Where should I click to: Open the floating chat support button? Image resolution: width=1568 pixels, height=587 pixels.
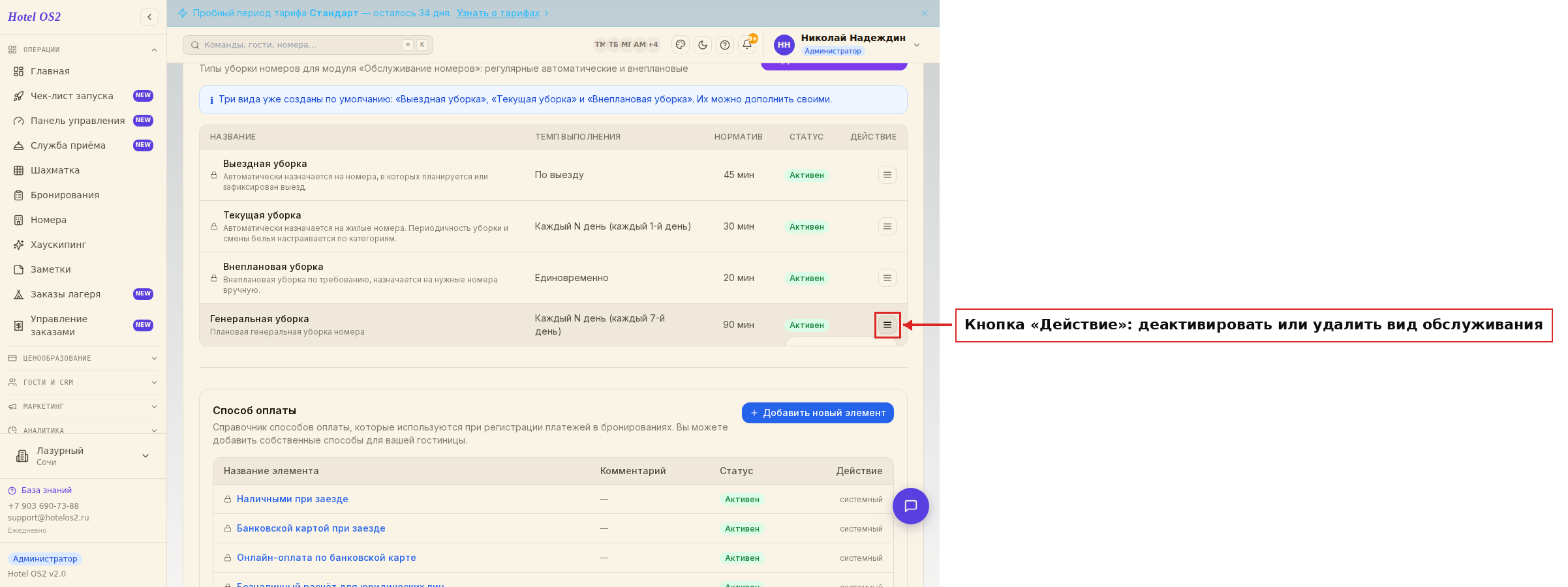(911, 506)
